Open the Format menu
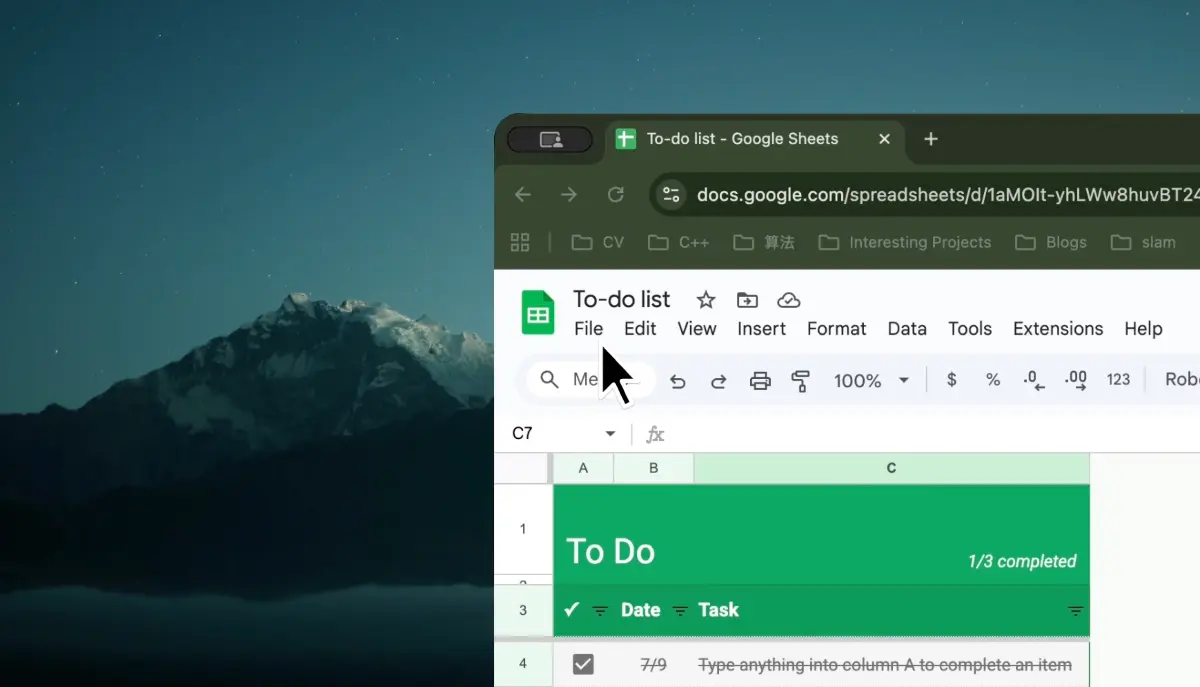 (x=837, y=328)
